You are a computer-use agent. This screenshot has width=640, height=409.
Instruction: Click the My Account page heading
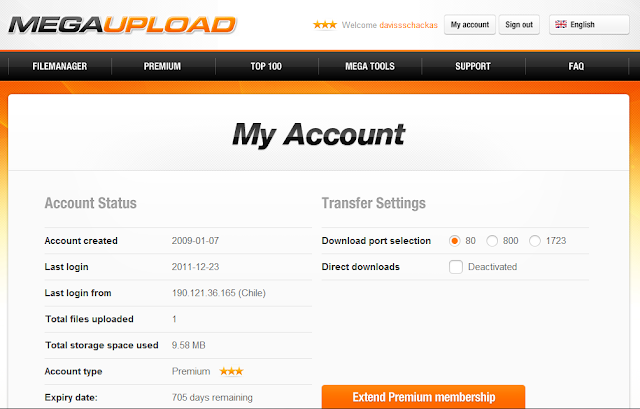click(x=318, y=134)
